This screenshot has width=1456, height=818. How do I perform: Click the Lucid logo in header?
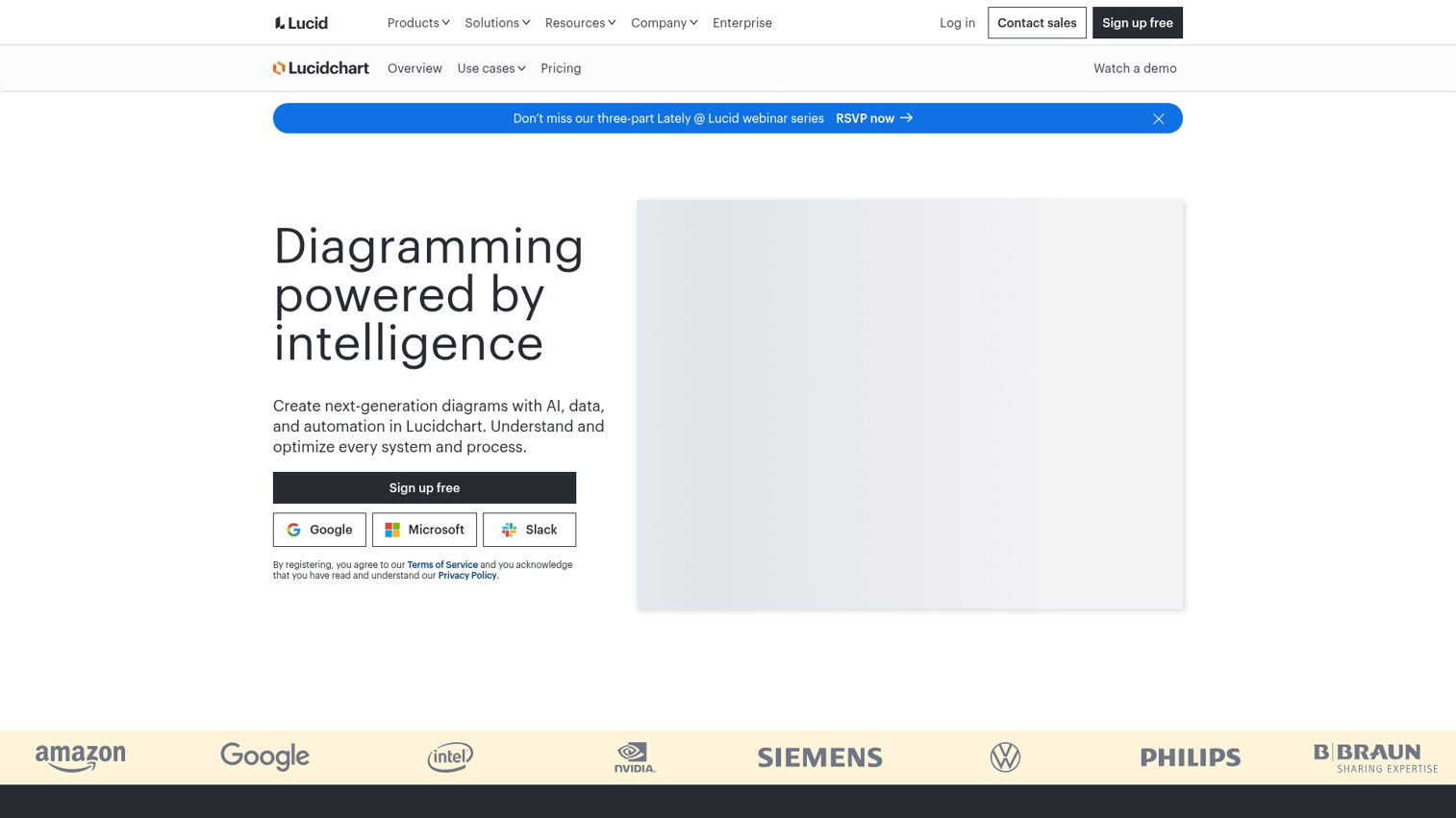click(x=301, y=23)
